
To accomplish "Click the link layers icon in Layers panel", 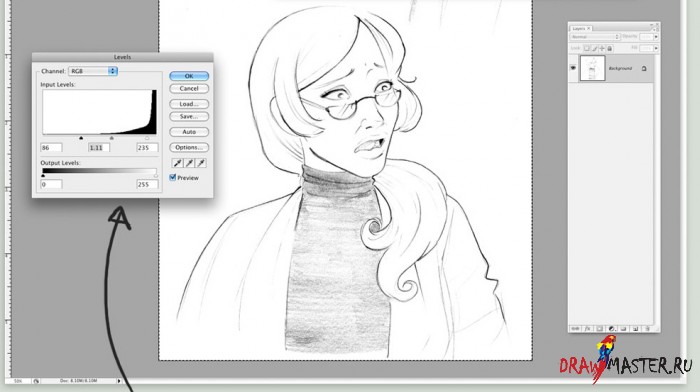I will [x=575, y=329].
